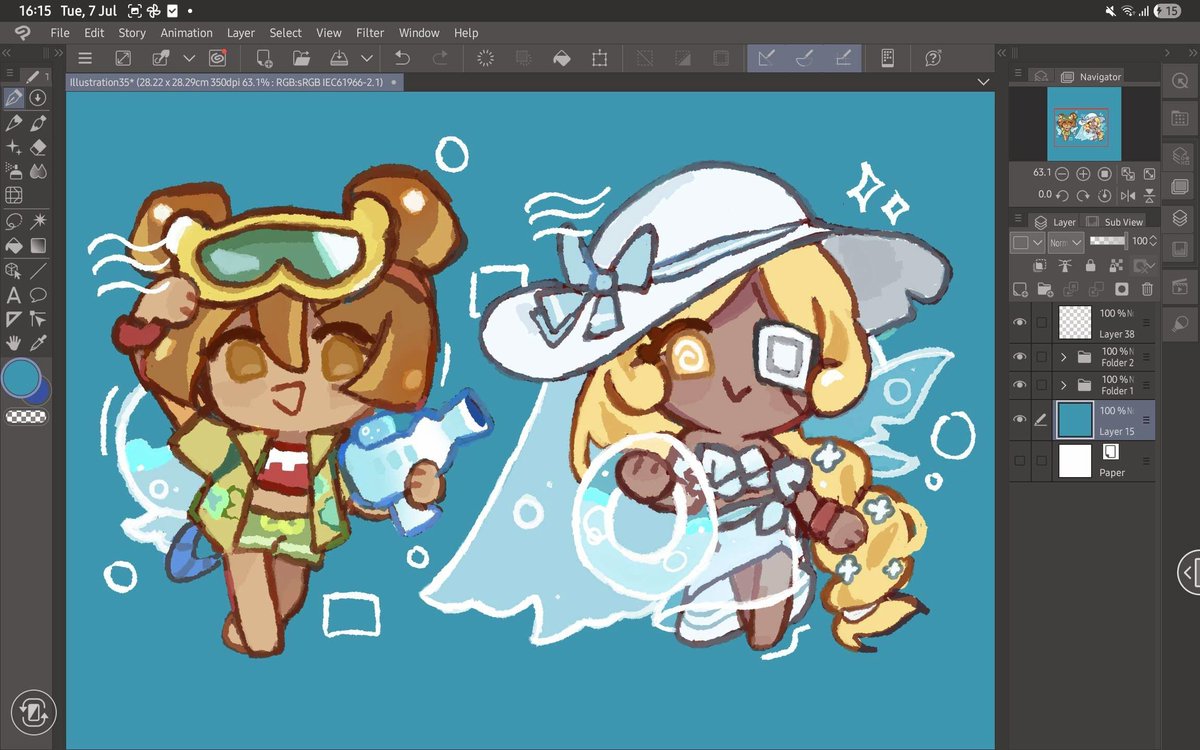Select the Fill bucket tool in toolbox
The height and width of the screenshot is (750, 1200).
click(x=14, y=245)
